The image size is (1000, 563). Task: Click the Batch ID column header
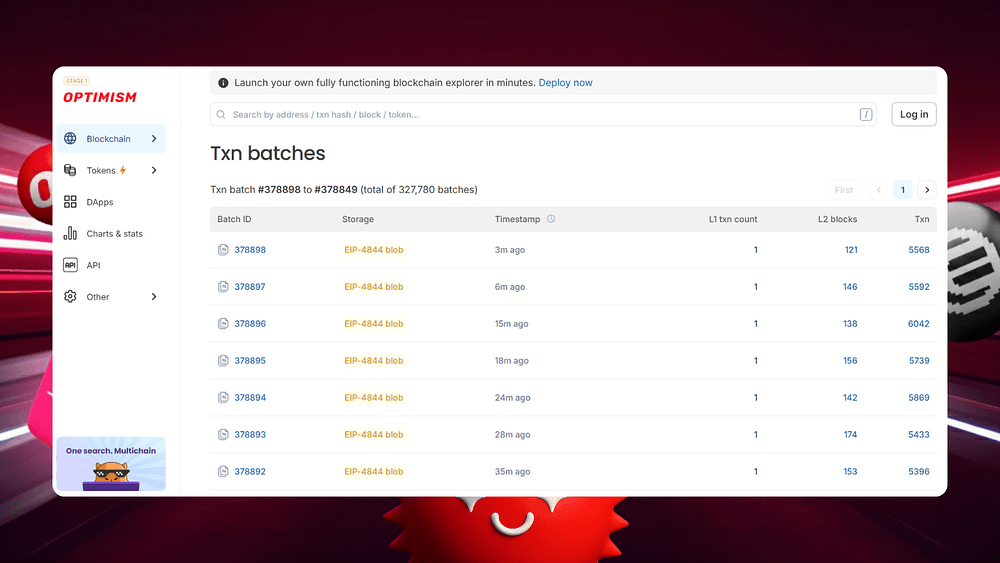pyautogui.click(x=234, y=219)
